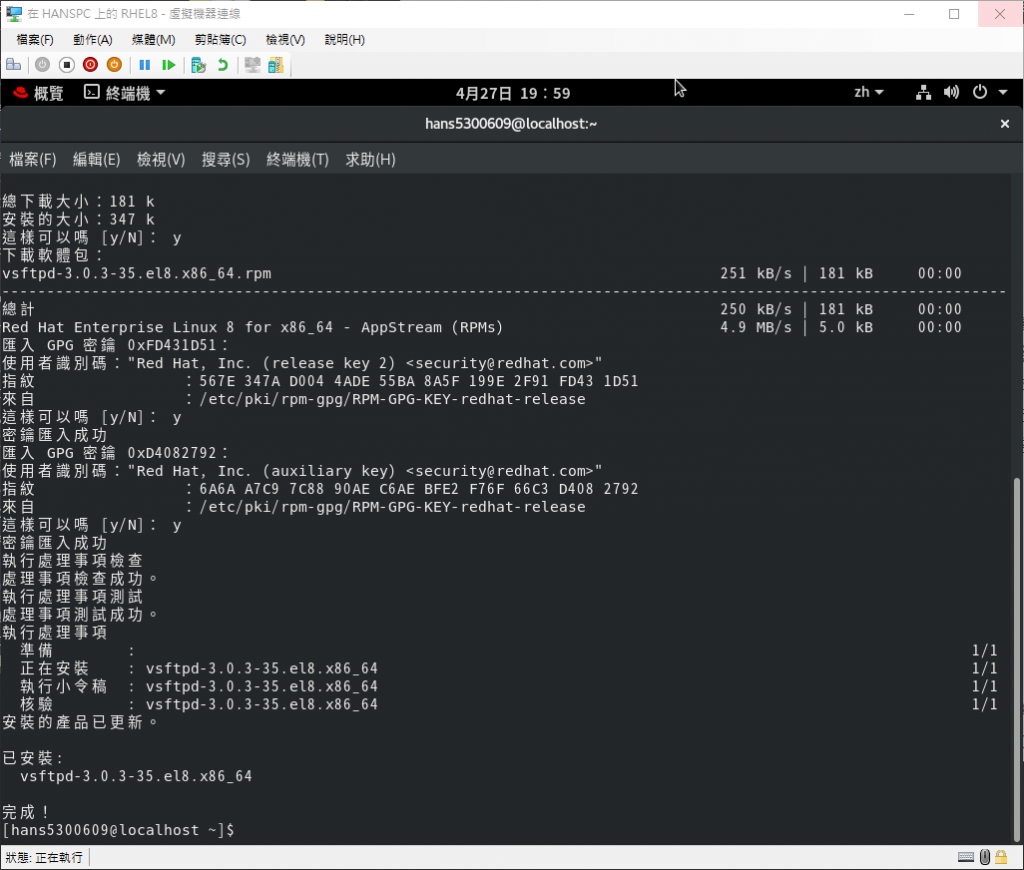
Task: Pause the virtual machine
Action: (x=145, y=65)
